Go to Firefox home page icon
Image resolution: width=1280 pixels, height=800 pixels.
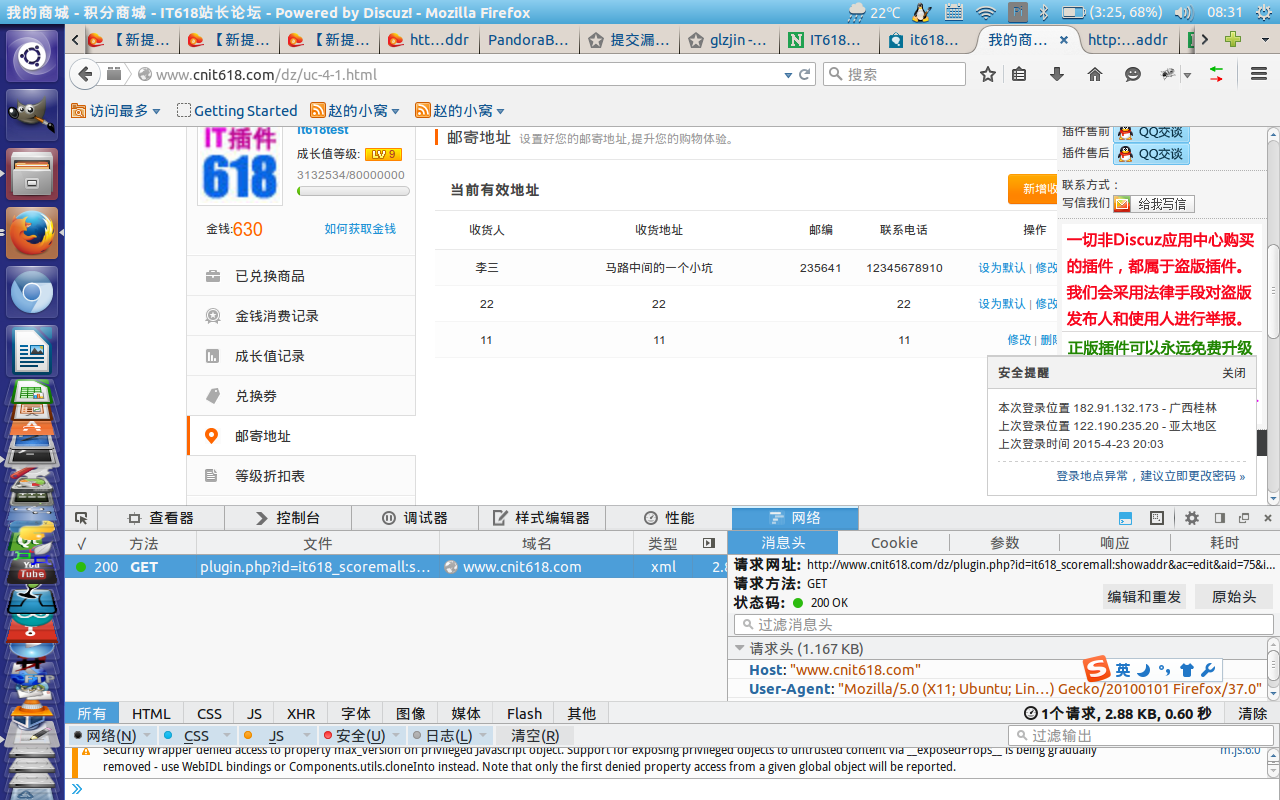pyautogui.click(x=1095, y=74)
